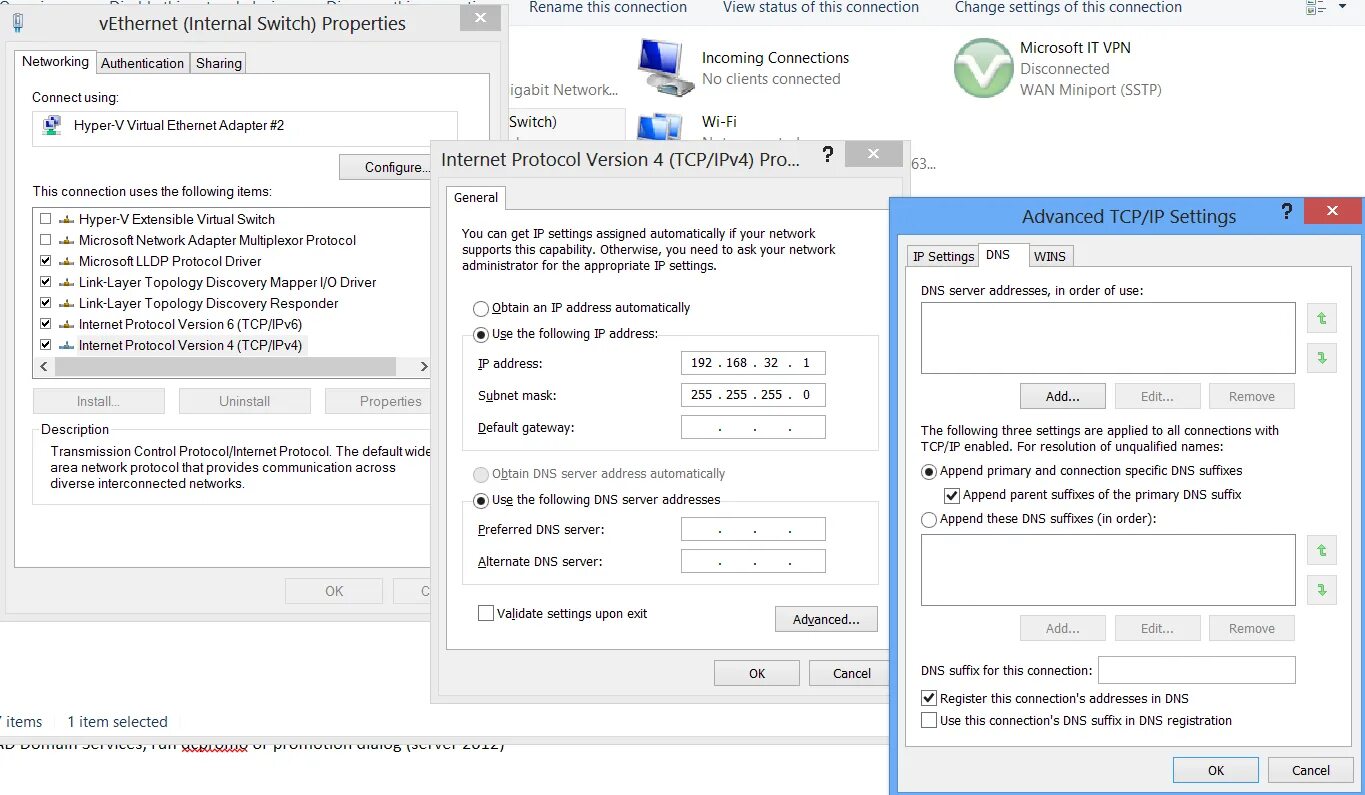The height and width of the screenshot is (795, 1365).
Task: Click Advanced button in IPv4 Properties
Action: pos(826,619)
